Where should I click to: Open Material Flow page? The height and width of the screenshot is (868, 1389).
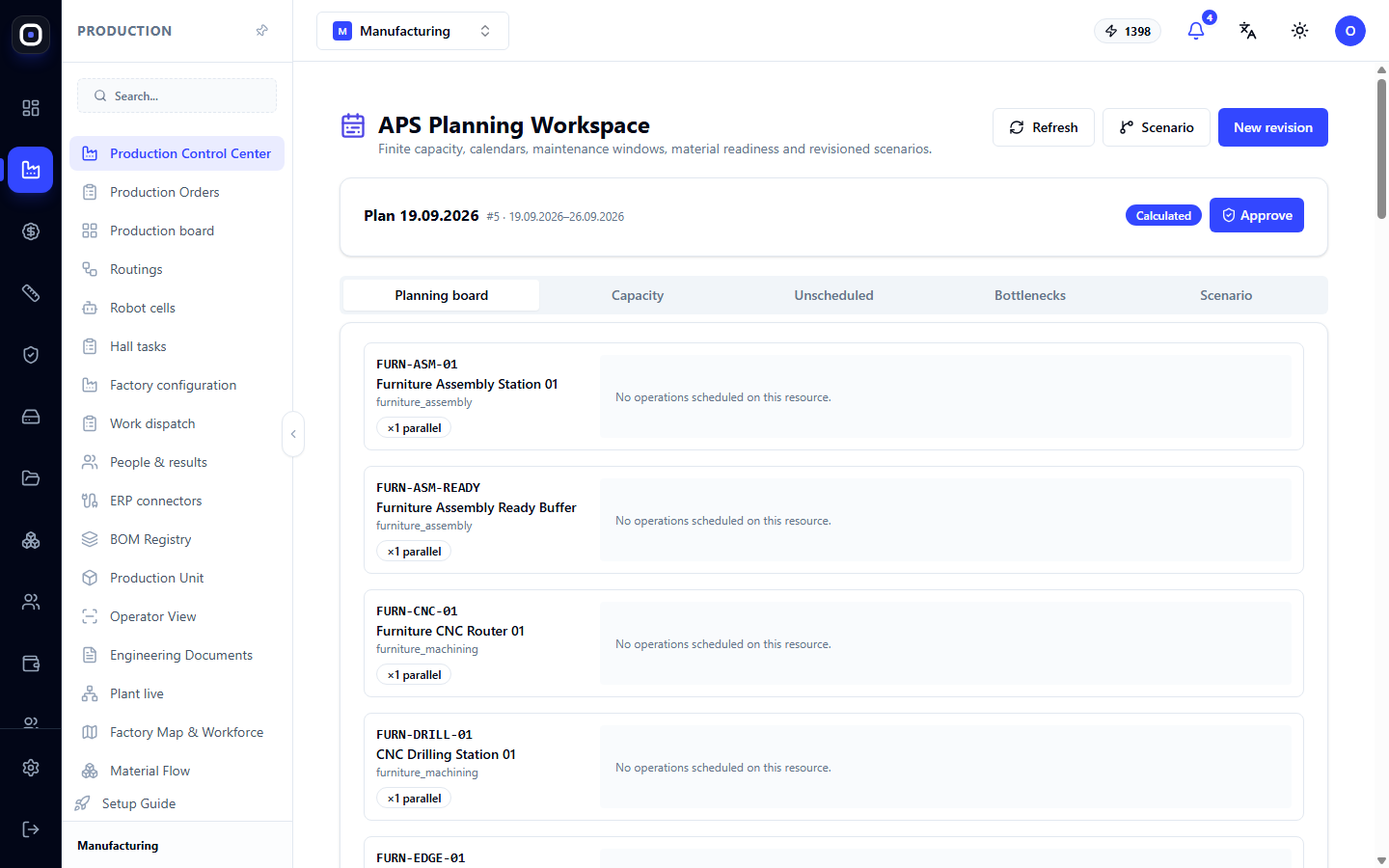(x=177, y=771)
